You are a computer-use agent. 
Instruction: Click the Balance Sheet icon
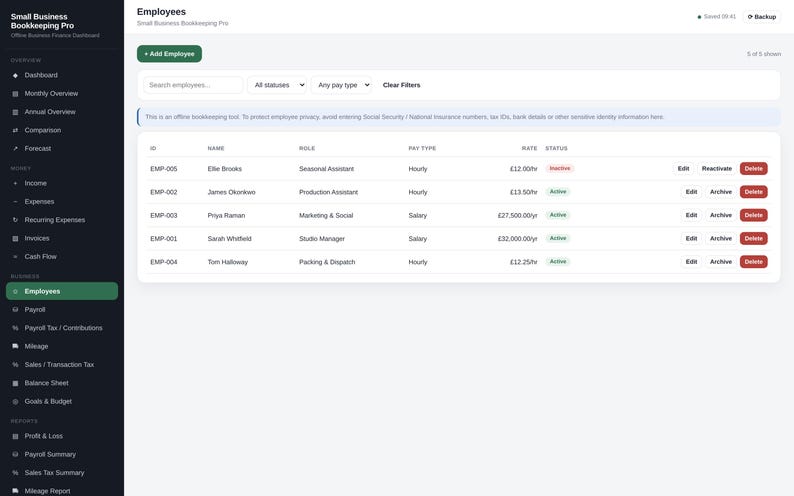(x=15, y=383)
